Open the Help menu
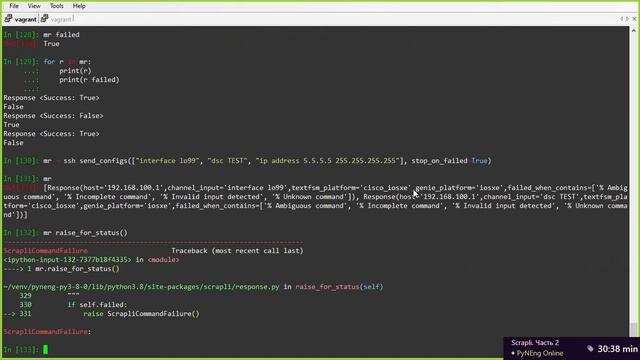The image size is (640, 360). pos(79,6)
